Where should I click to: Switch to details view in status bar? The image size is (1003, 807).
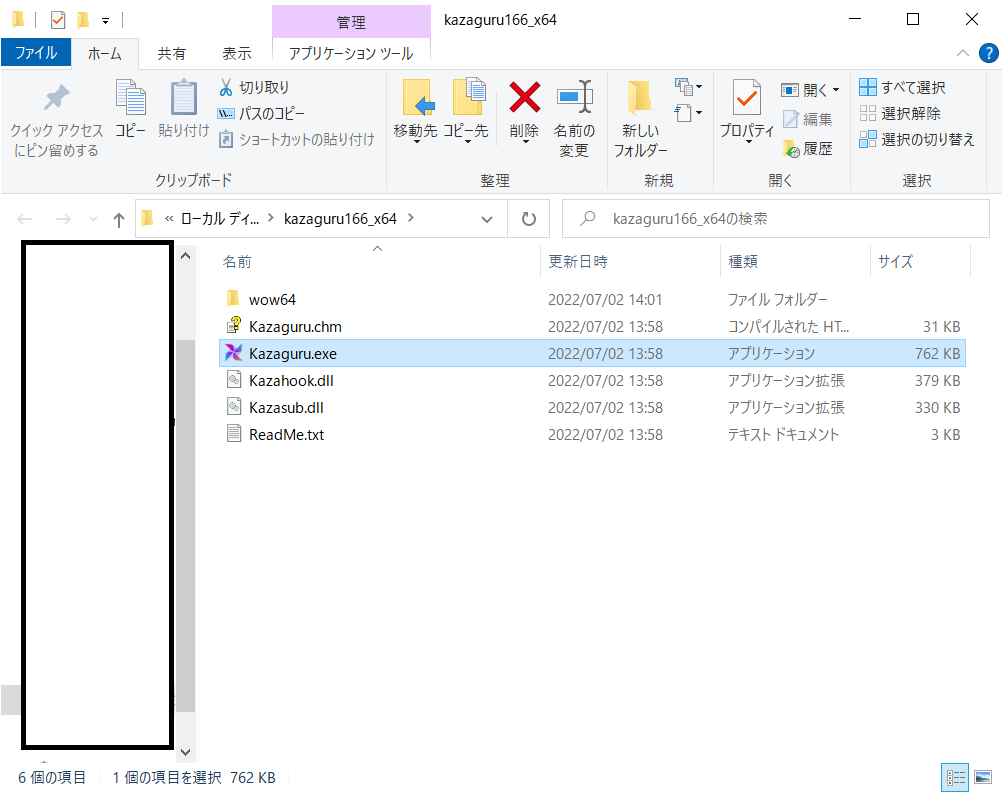pyautogui.click(x=955, y=778)
